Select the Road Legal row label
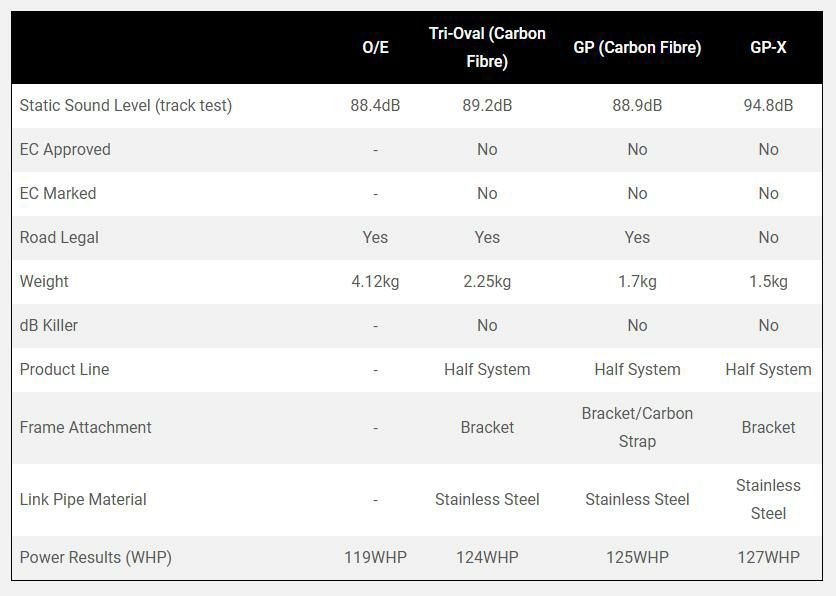Screen dimensions: 836x596 [x=59, y=237]
